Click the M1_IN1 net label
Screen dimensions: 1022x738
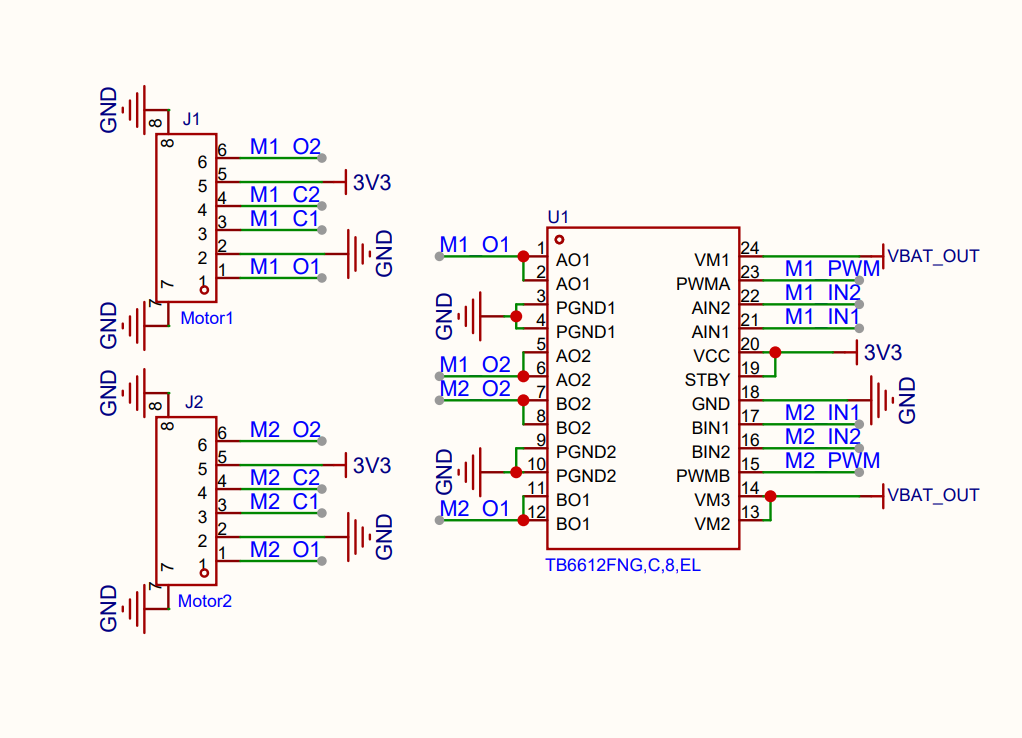pos(823,317)
